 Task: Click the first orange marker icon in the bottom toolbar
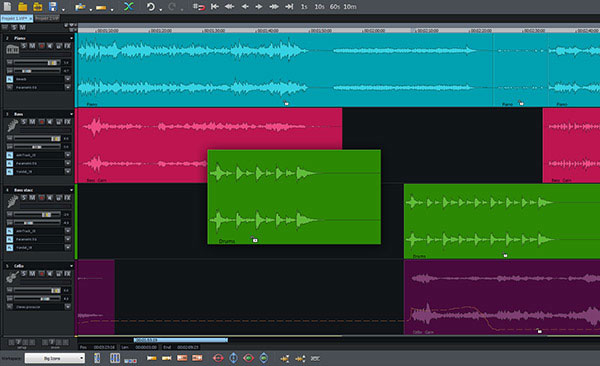tap(285, 359)
